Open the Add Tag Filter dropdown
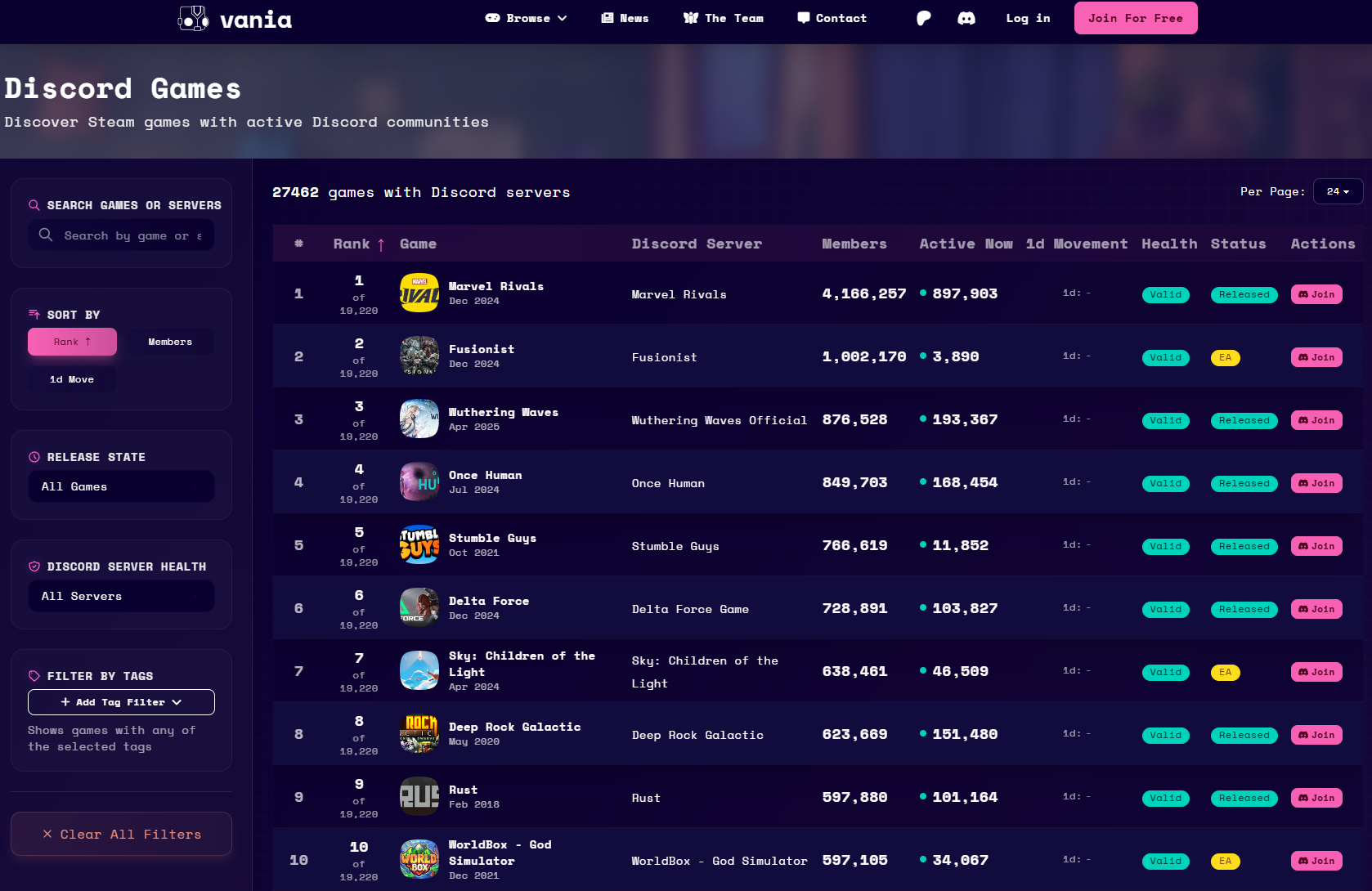 (121, 701)
